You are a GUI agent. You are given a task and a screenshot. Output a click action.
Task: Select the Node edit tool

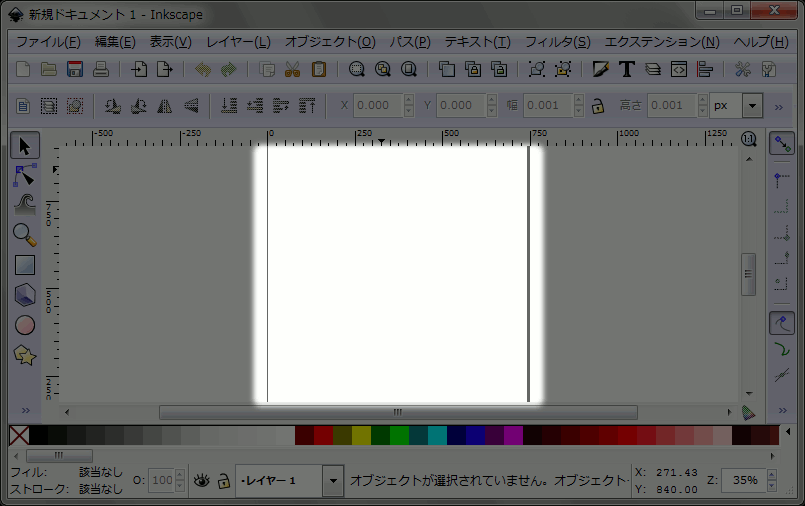pyautogui.click(x=25, y=176)
